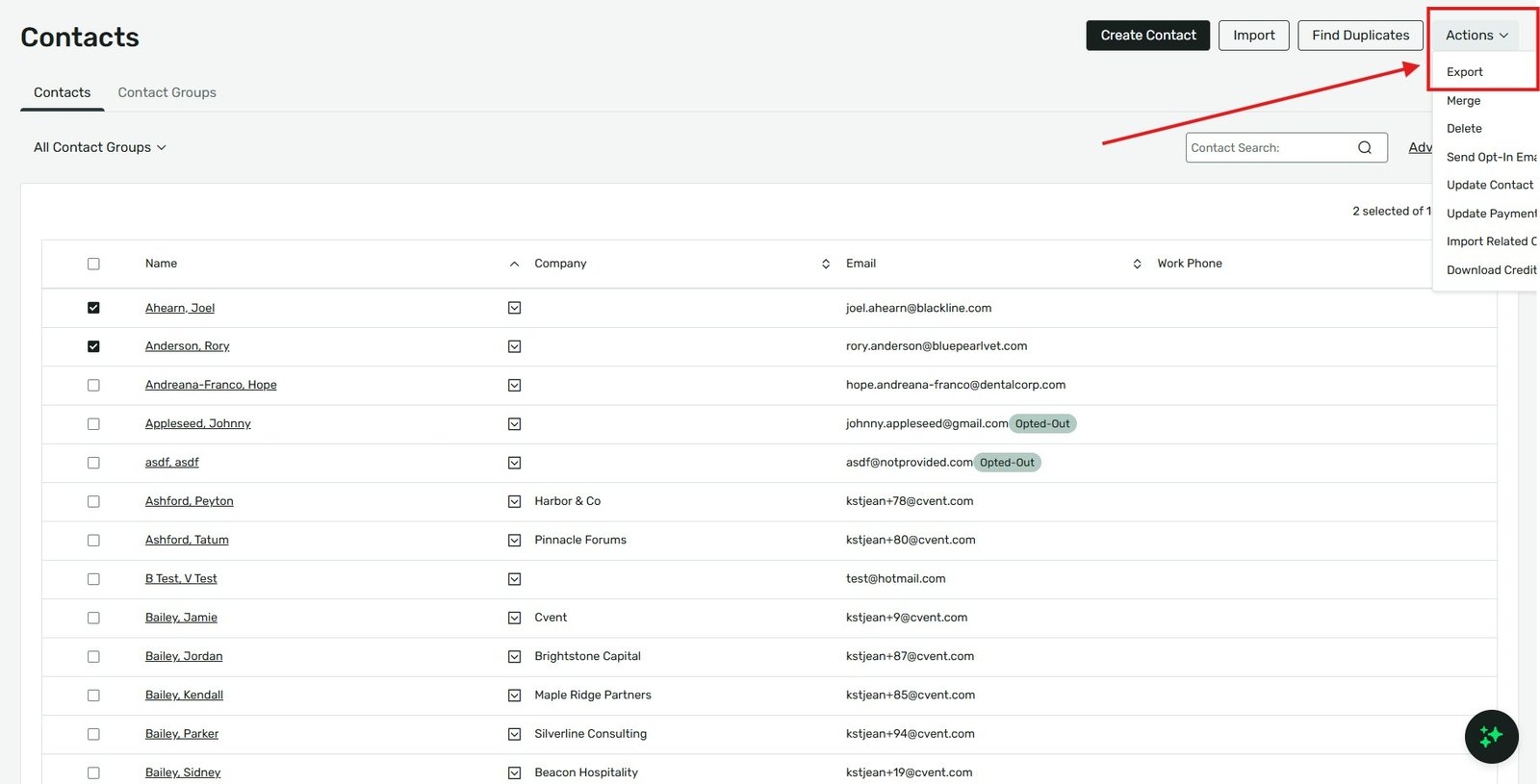Viewport: 1540px width, 784px height.
Task: Open the dropdown icon beside Appleseed, Johnny
Action: click(x=514, y=424)
